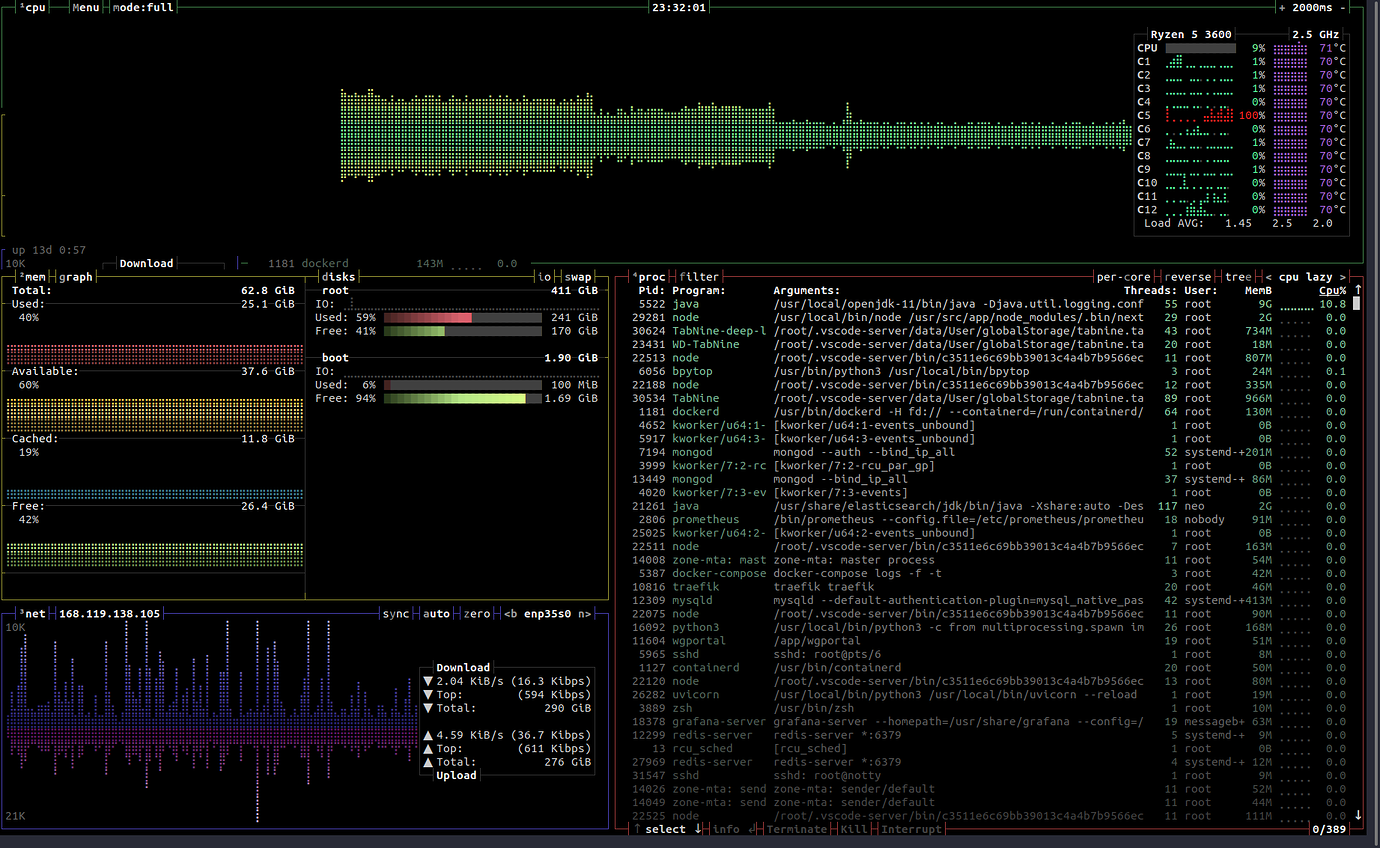The height and width of the screenshot is (848, 1380).
Task: Click the root disk Free 41% bar
Action: [463, 331]
